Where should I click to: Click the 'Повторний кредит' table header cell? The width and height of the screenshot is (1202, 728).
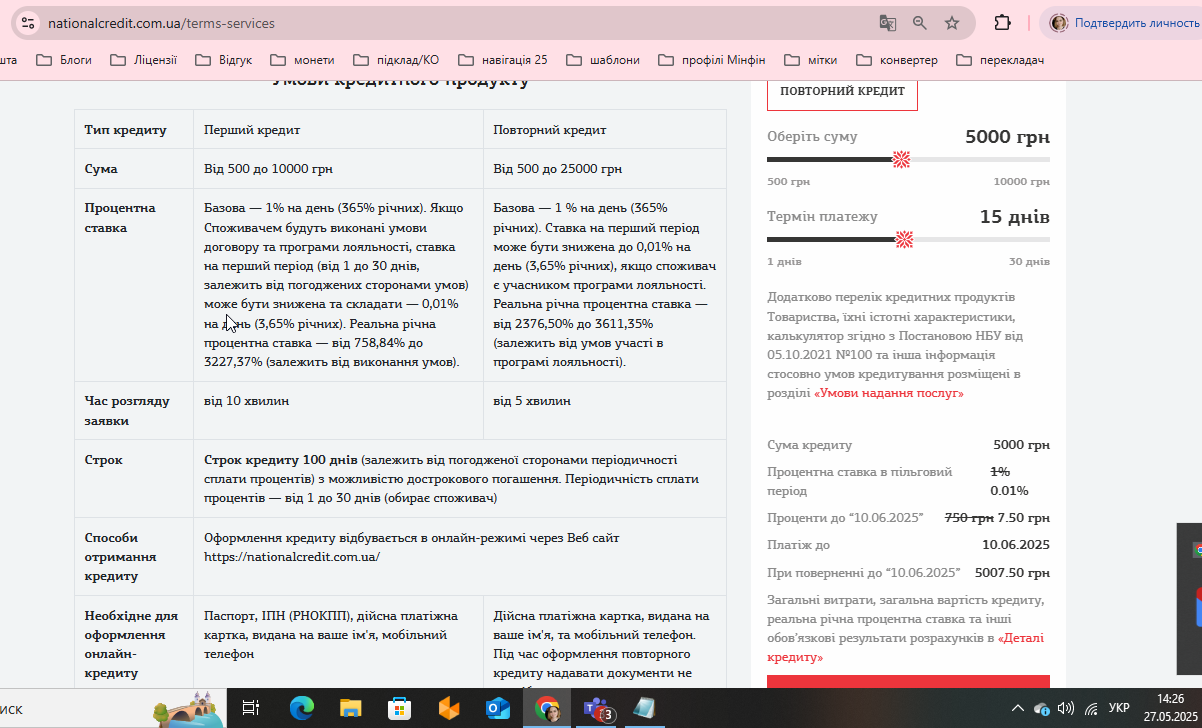604,130
